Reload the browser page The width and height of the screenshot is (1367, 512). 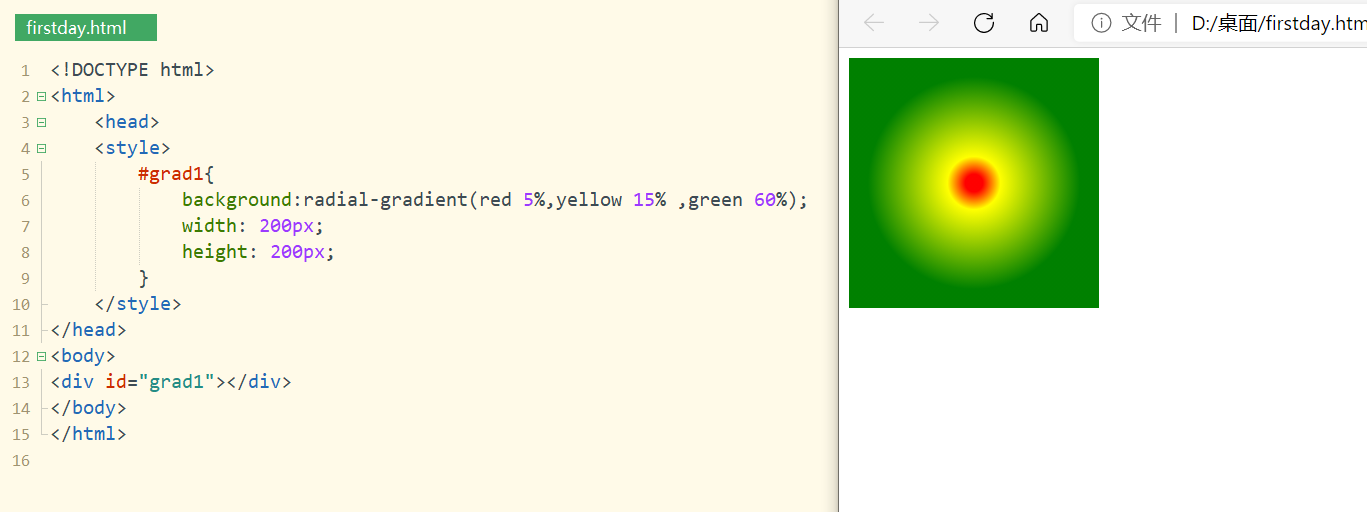pyautogui.click(x=984, y=23)
